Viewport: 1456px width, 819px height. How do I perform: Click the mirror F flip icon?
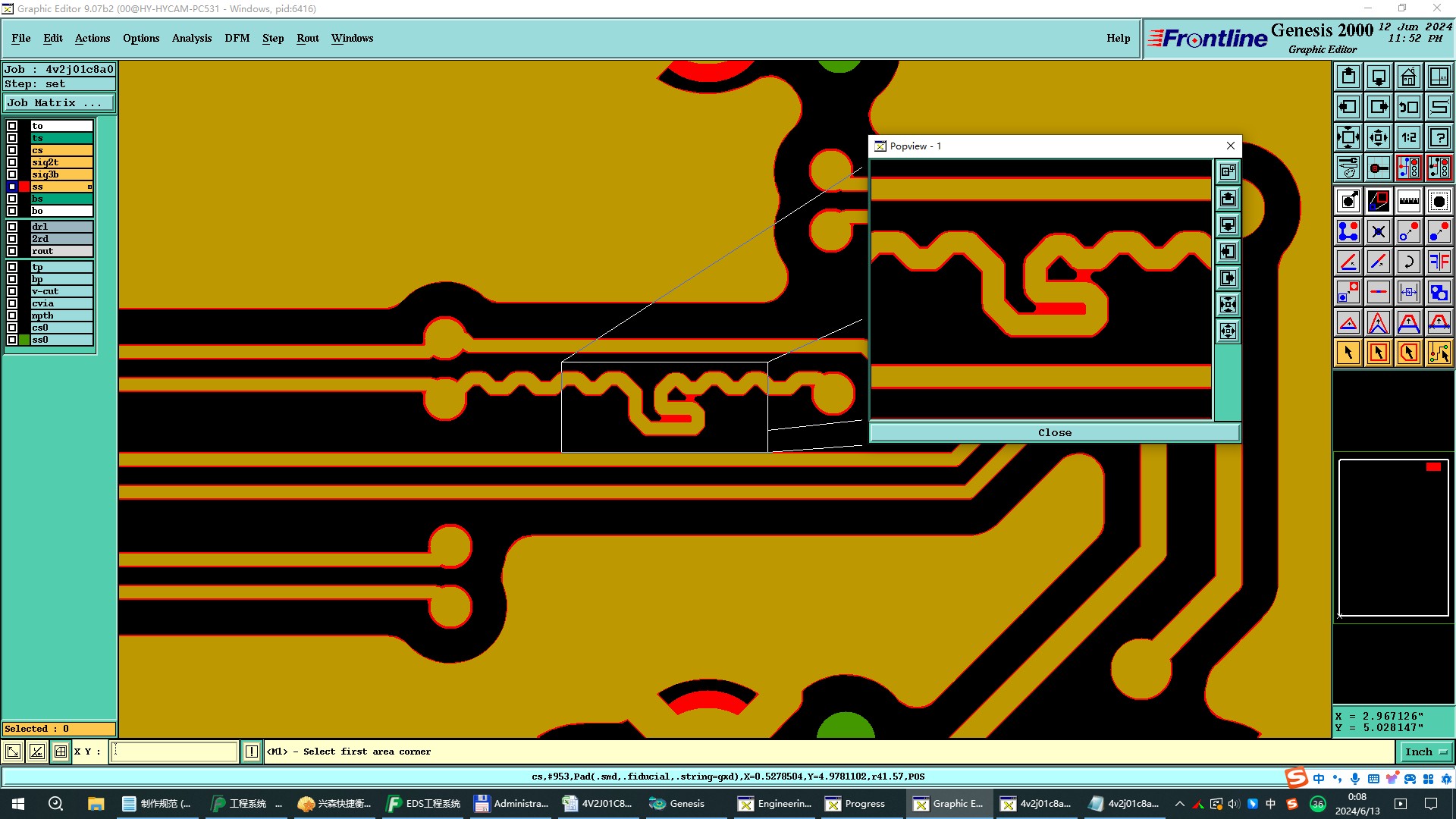[x=1439, y=262]
